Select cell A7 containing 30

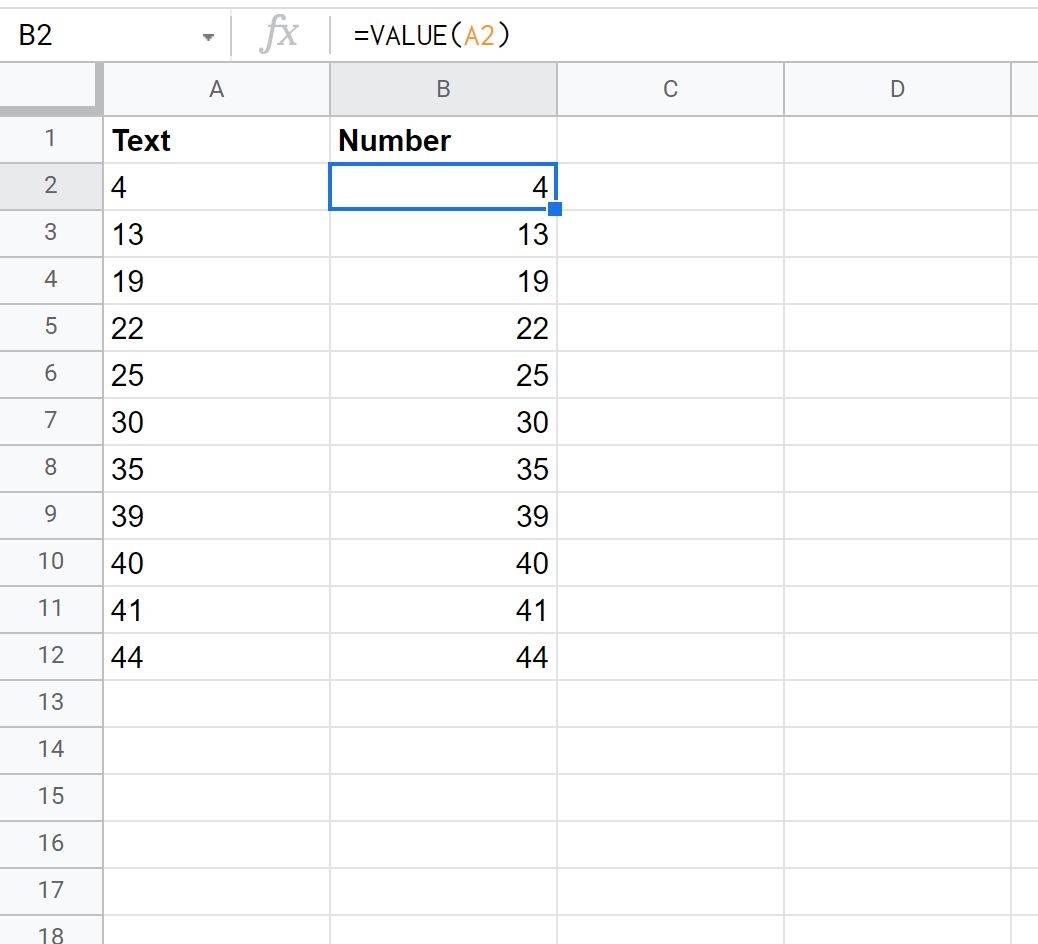click(x=216, y=422)
